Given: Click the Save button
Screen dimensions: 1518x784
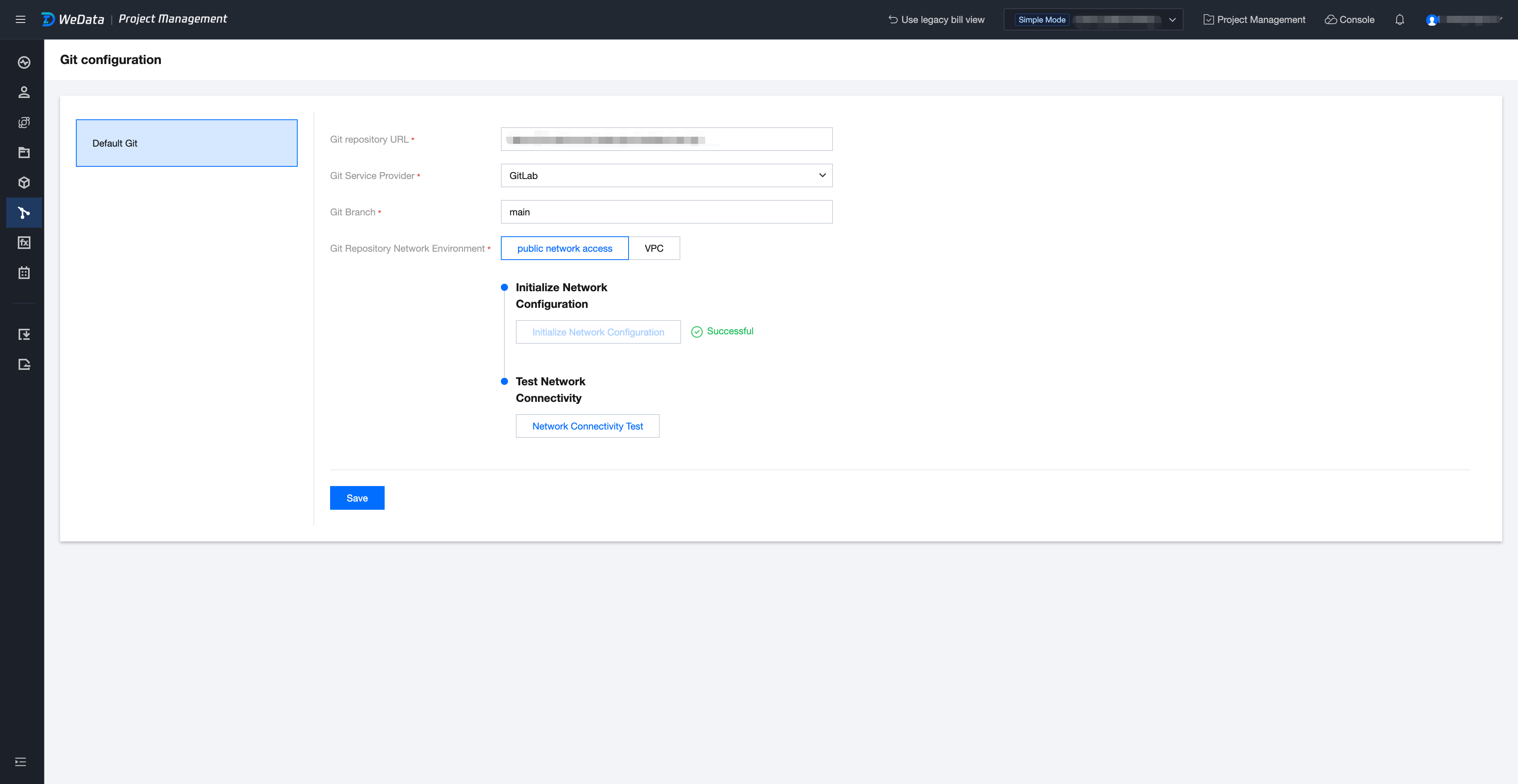Looking at the screenshot, I should [x=357, y=498].
